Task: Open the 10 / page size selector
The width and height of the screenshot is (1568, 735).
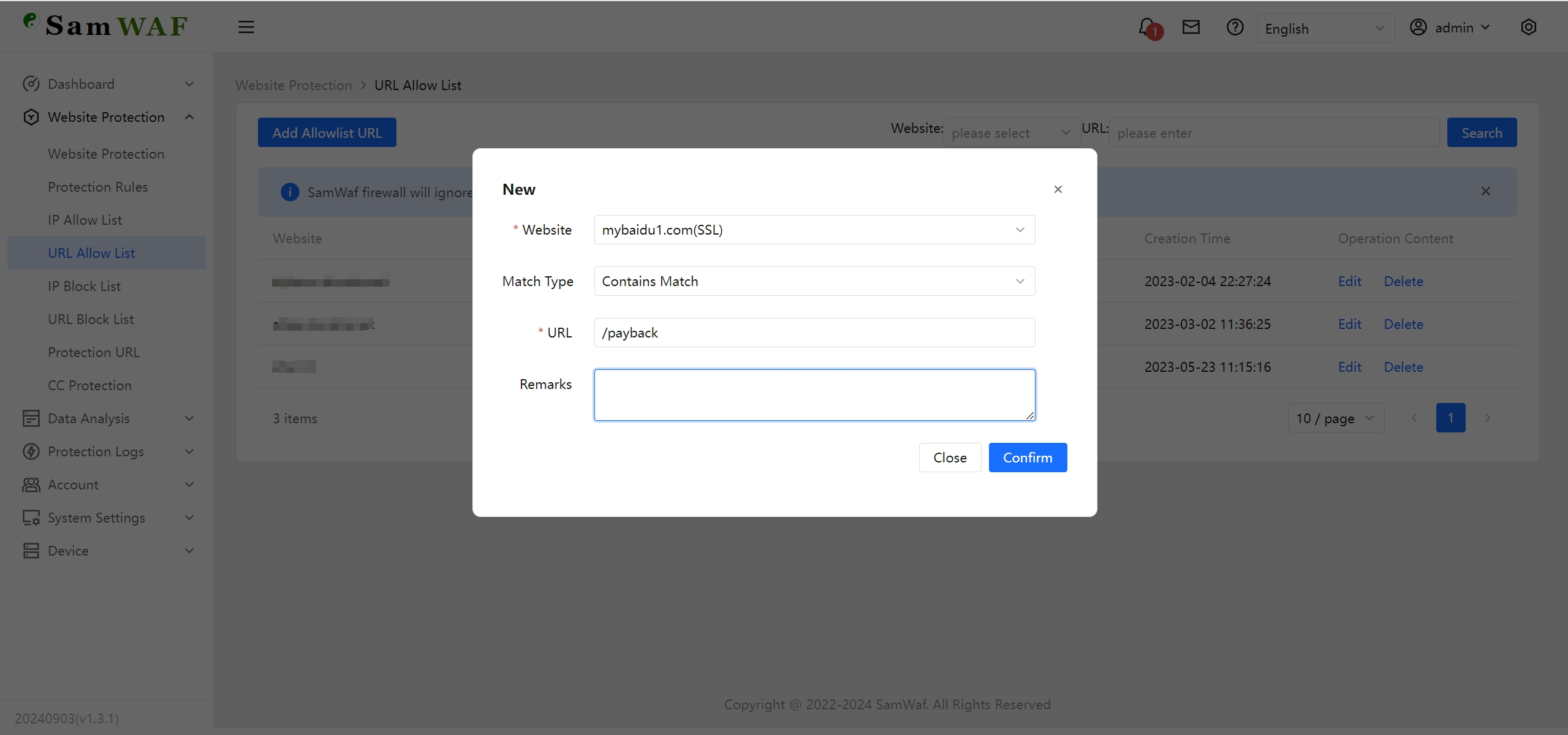Action: [1335, 418]
